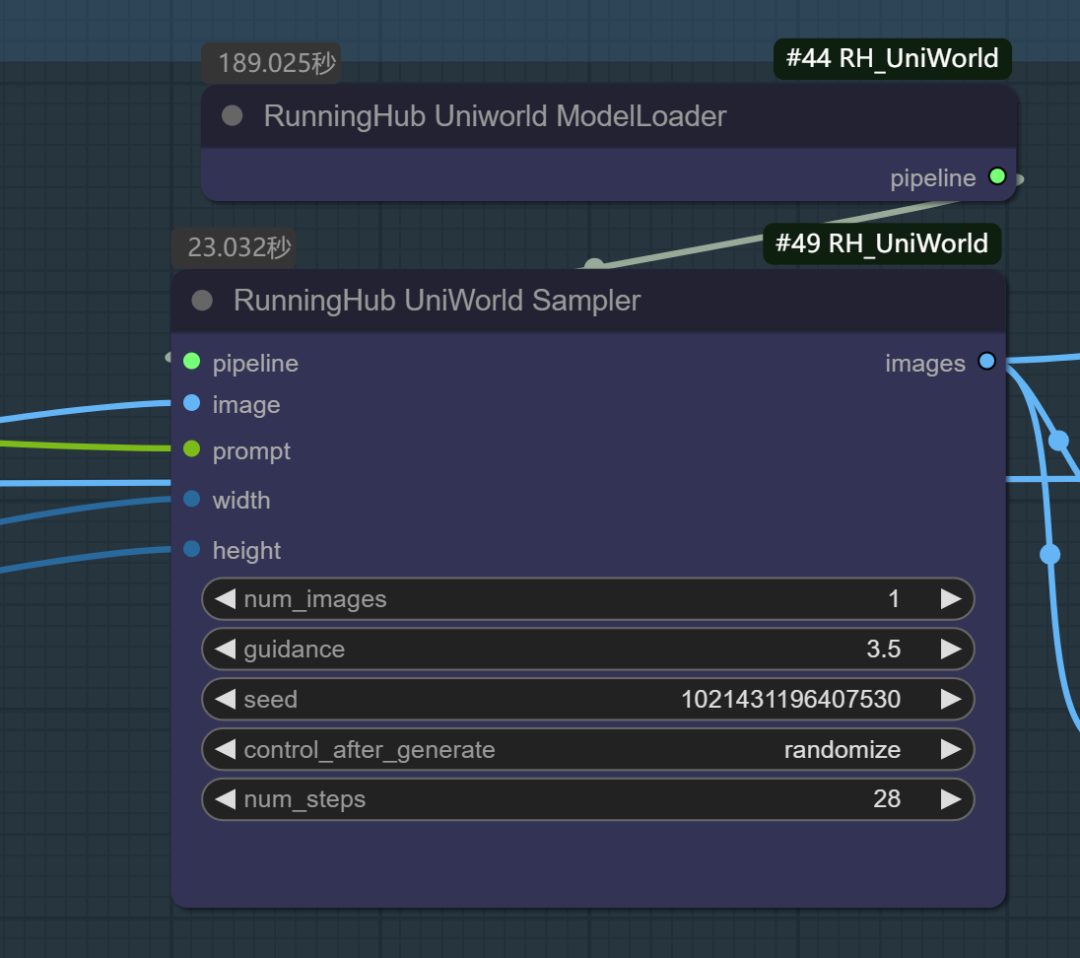Click the Sampler prompt input socket
Screen dimensions: 1080x958
(192, 449)
